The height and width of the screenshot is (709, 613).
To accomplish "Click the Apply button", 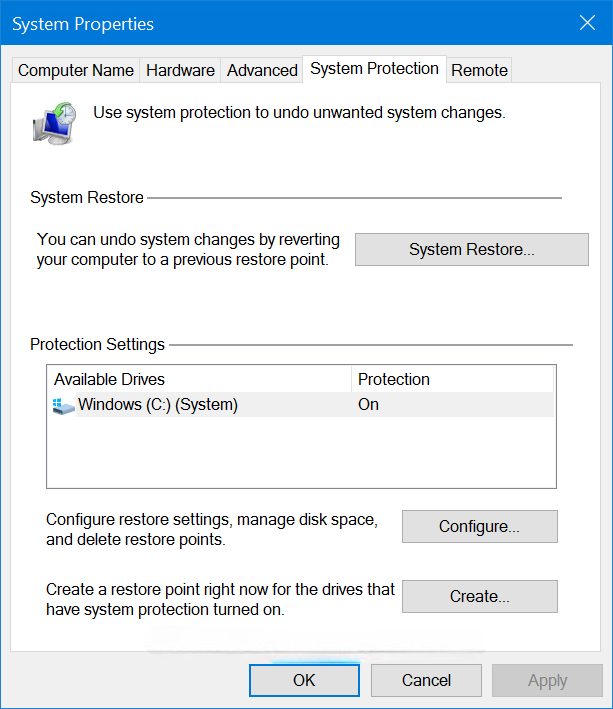I will (547, 680).
